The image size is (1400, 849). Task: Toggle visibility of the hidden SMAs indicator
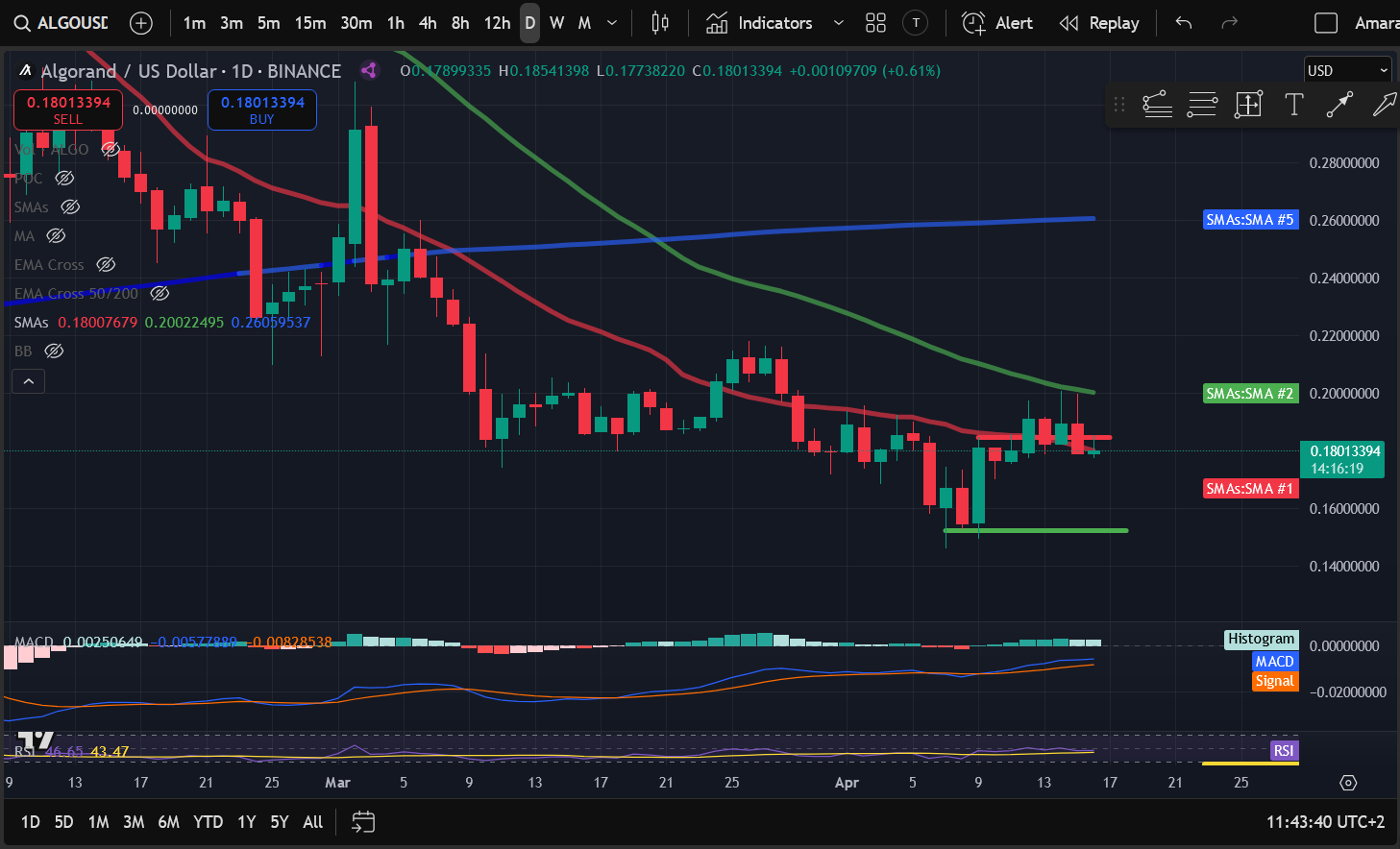[70, 206]
